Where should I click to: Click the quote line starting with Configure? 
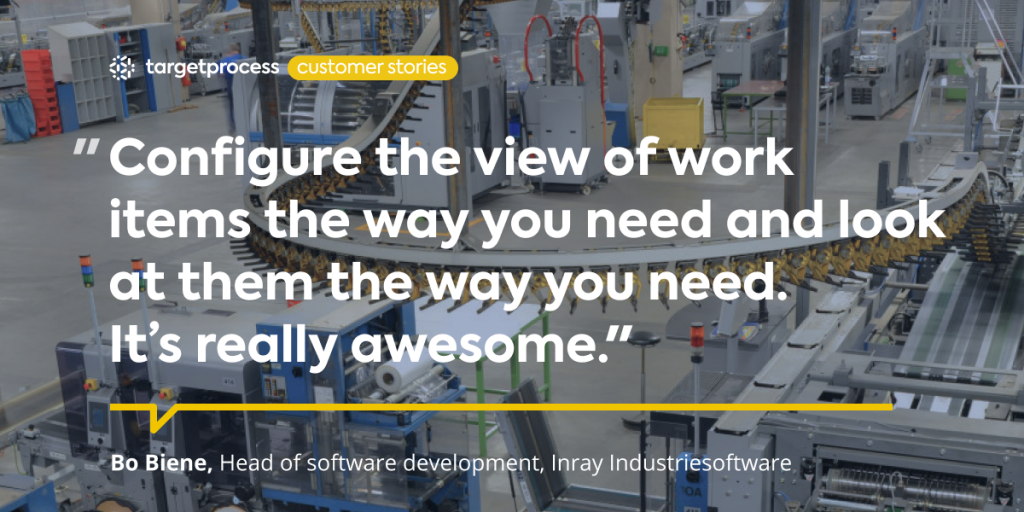[x=451, y=163]
